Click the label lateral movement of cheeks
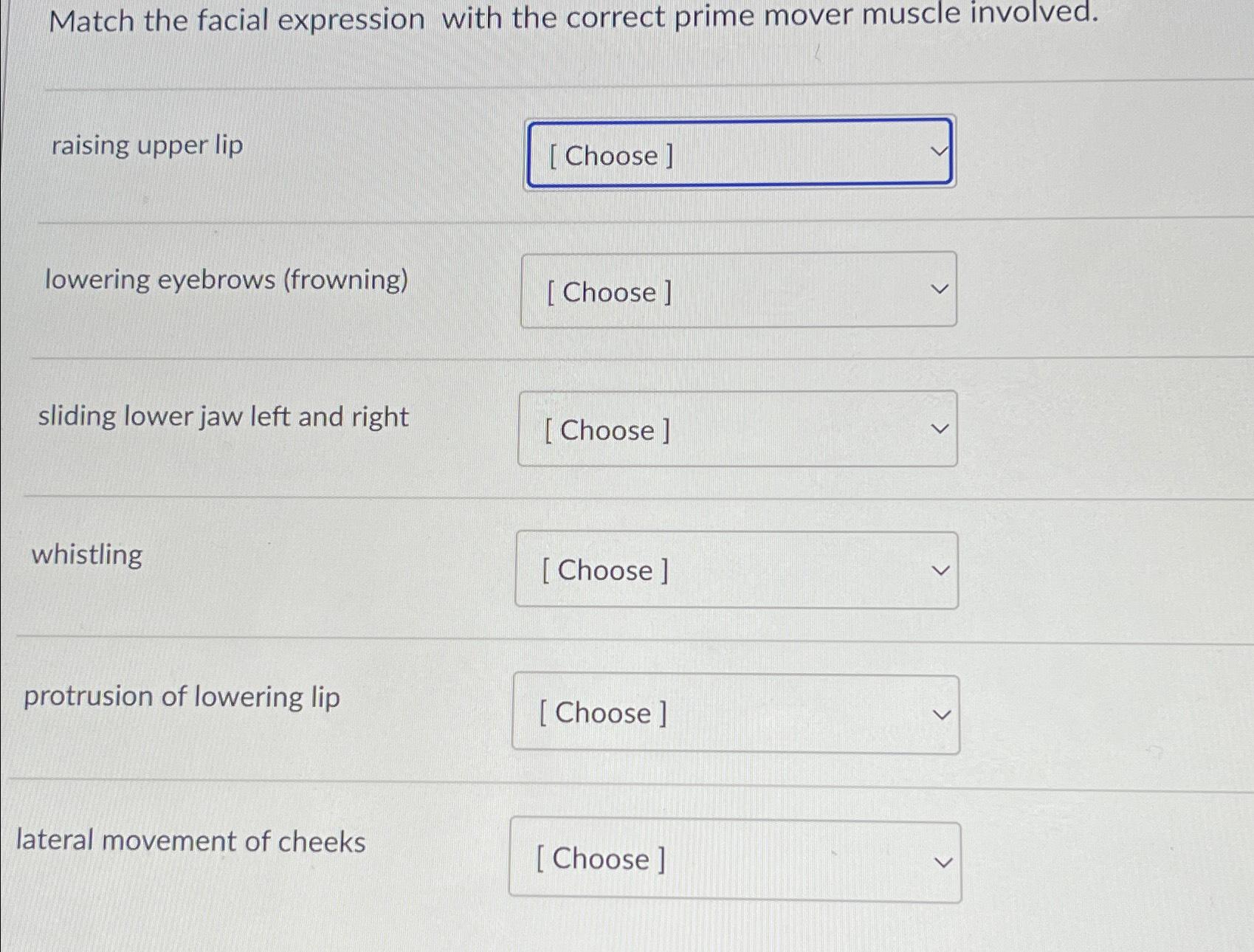1254x952 pixels. (190, 841)
